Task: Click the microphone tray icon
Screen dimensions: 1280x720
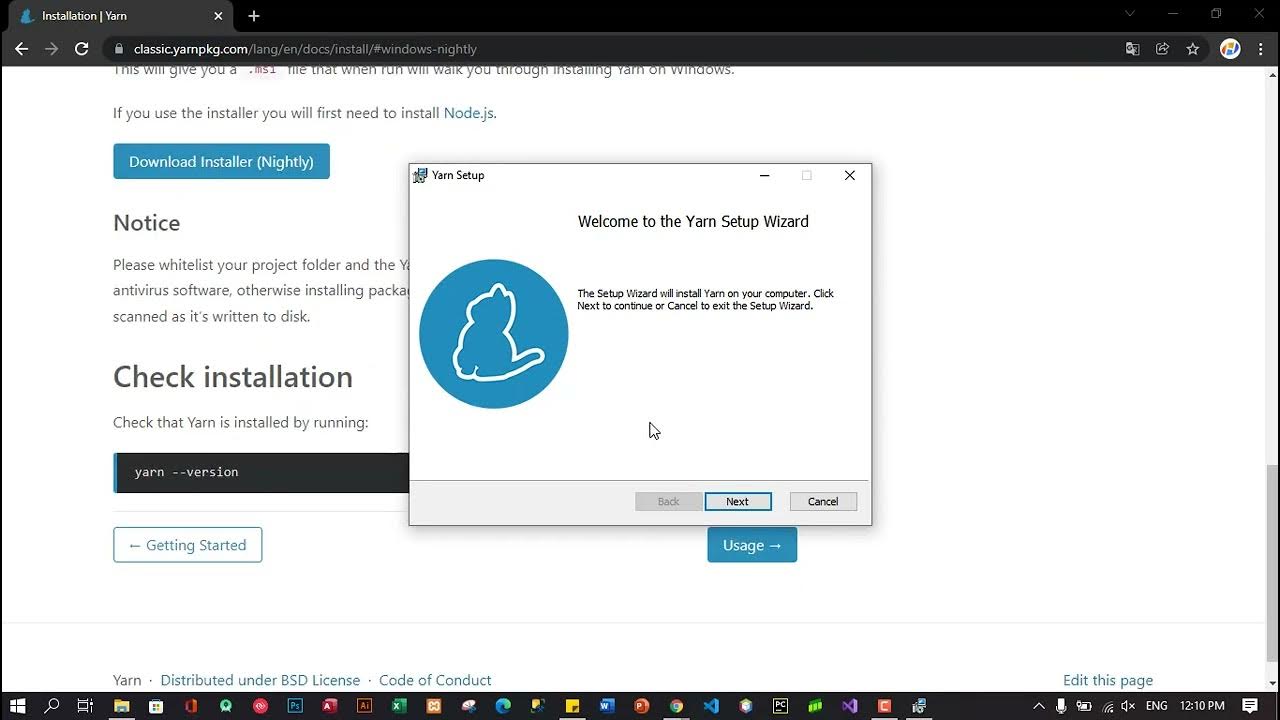Action: [x=1061, y=706]
